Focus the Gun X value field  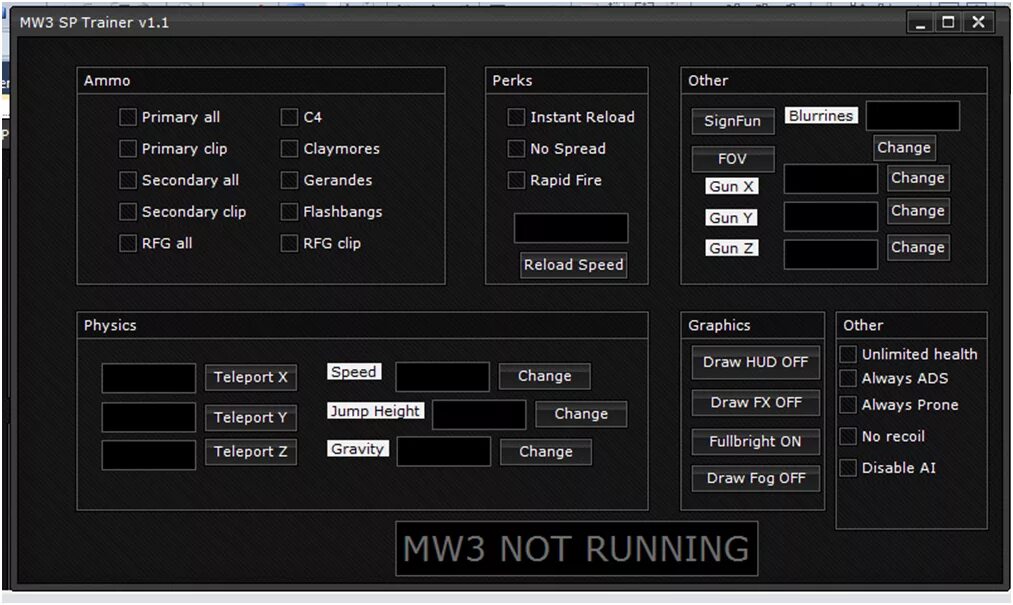pos(831,179)
